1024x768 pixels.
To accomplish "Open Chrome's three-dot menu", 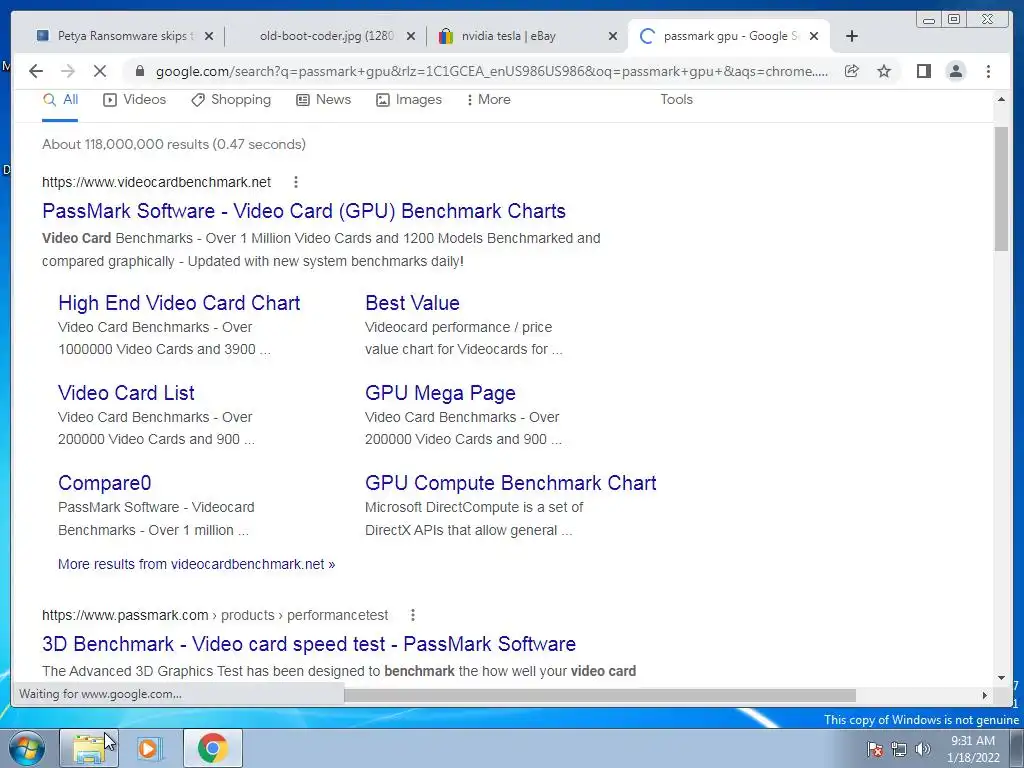I will [989, 71].
